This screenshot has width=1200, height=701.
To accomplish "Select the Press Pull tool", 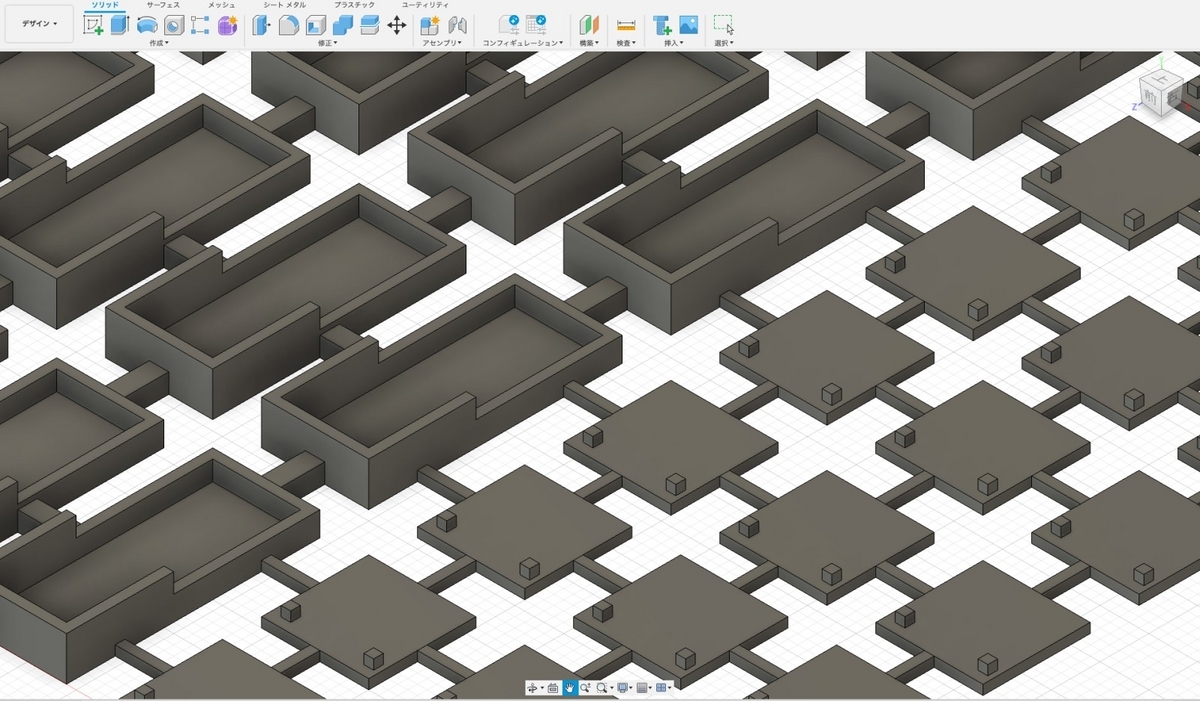I will [262, 25].
